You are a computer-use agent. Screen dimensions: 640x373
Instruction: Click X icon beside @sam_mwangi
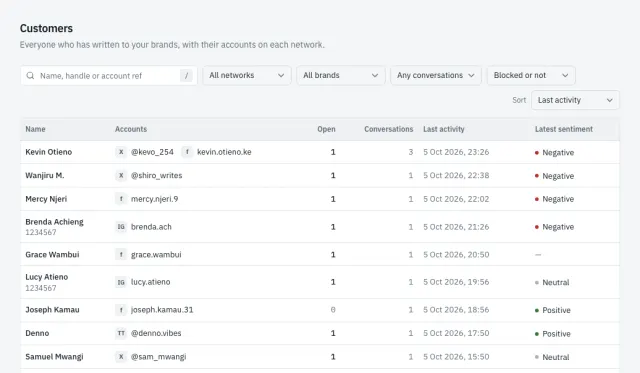click(121, 357)
